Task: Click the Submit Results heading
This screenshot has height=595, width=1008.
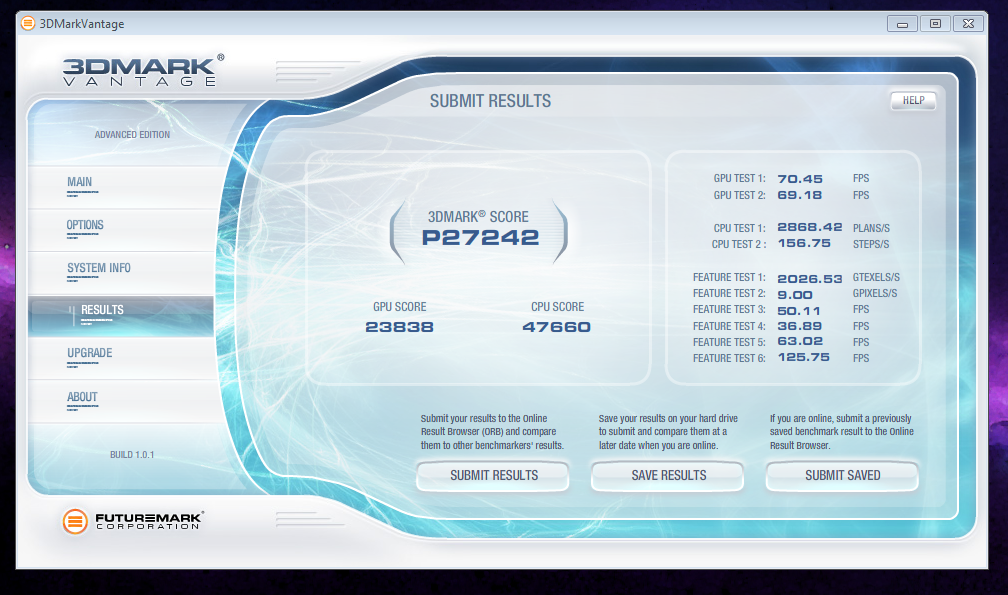Action: (x=490, y=101)
